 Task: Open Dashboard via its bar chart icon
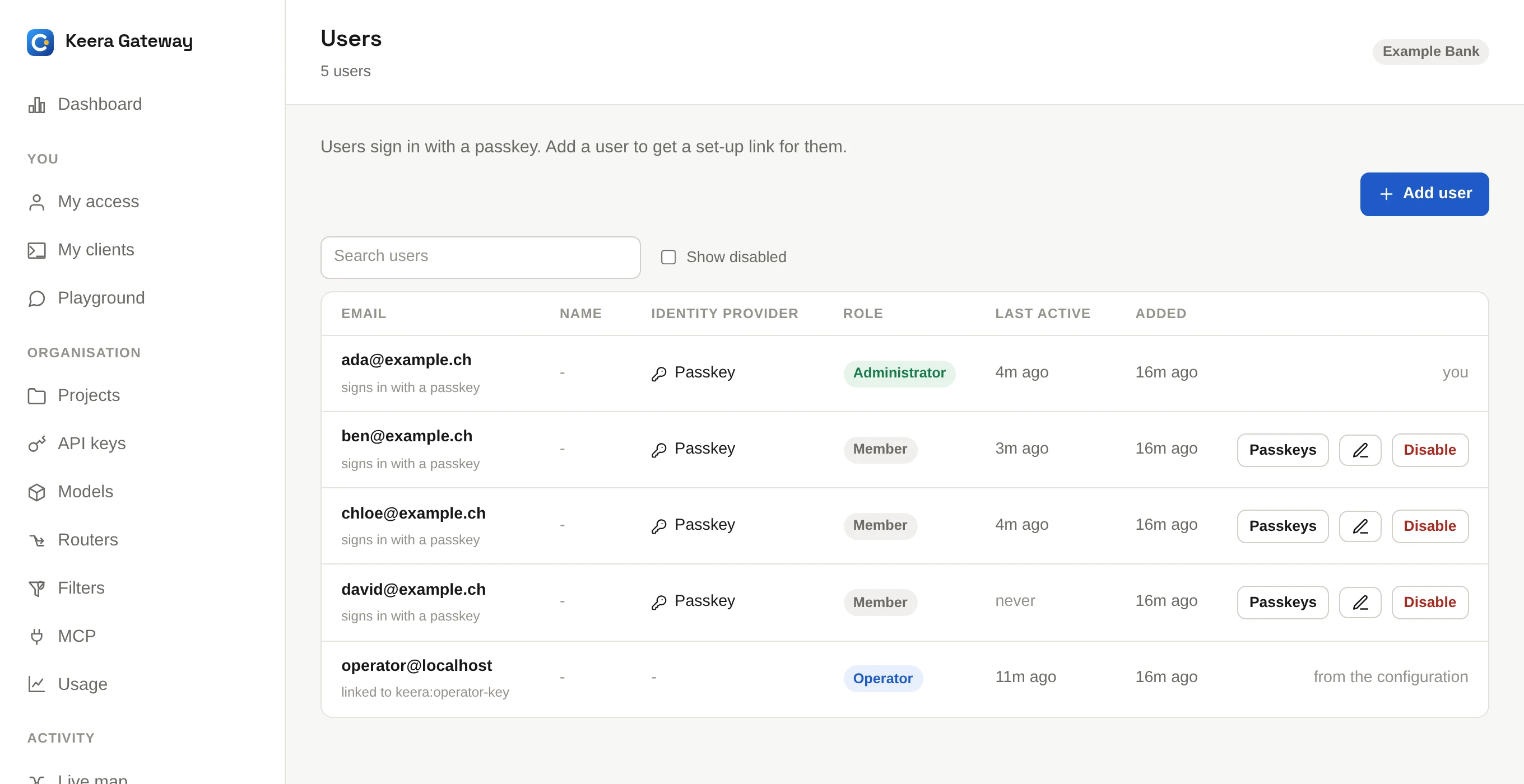[x=36, y=105]
